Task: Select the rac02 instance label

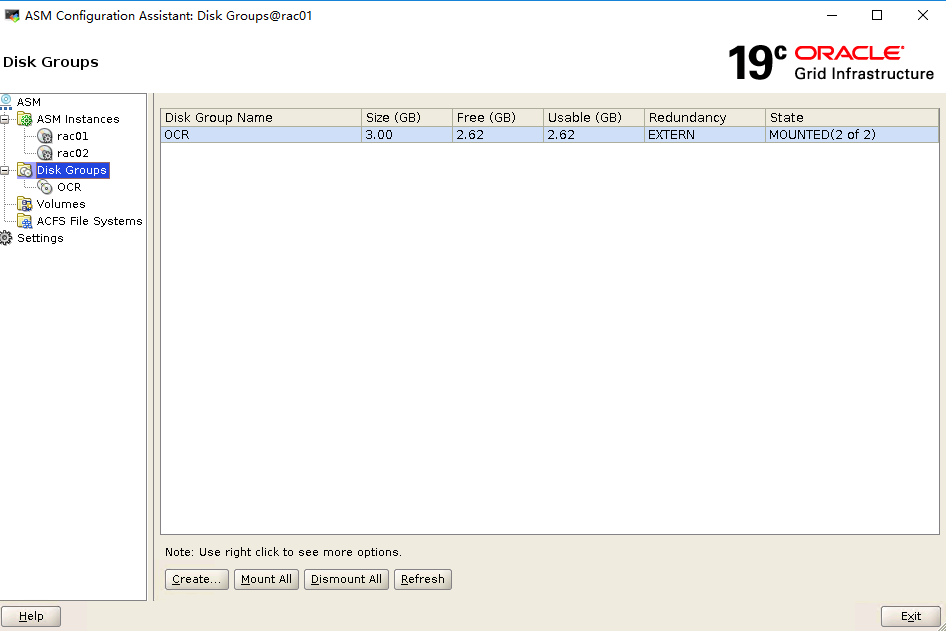Action: coord(73,153)
